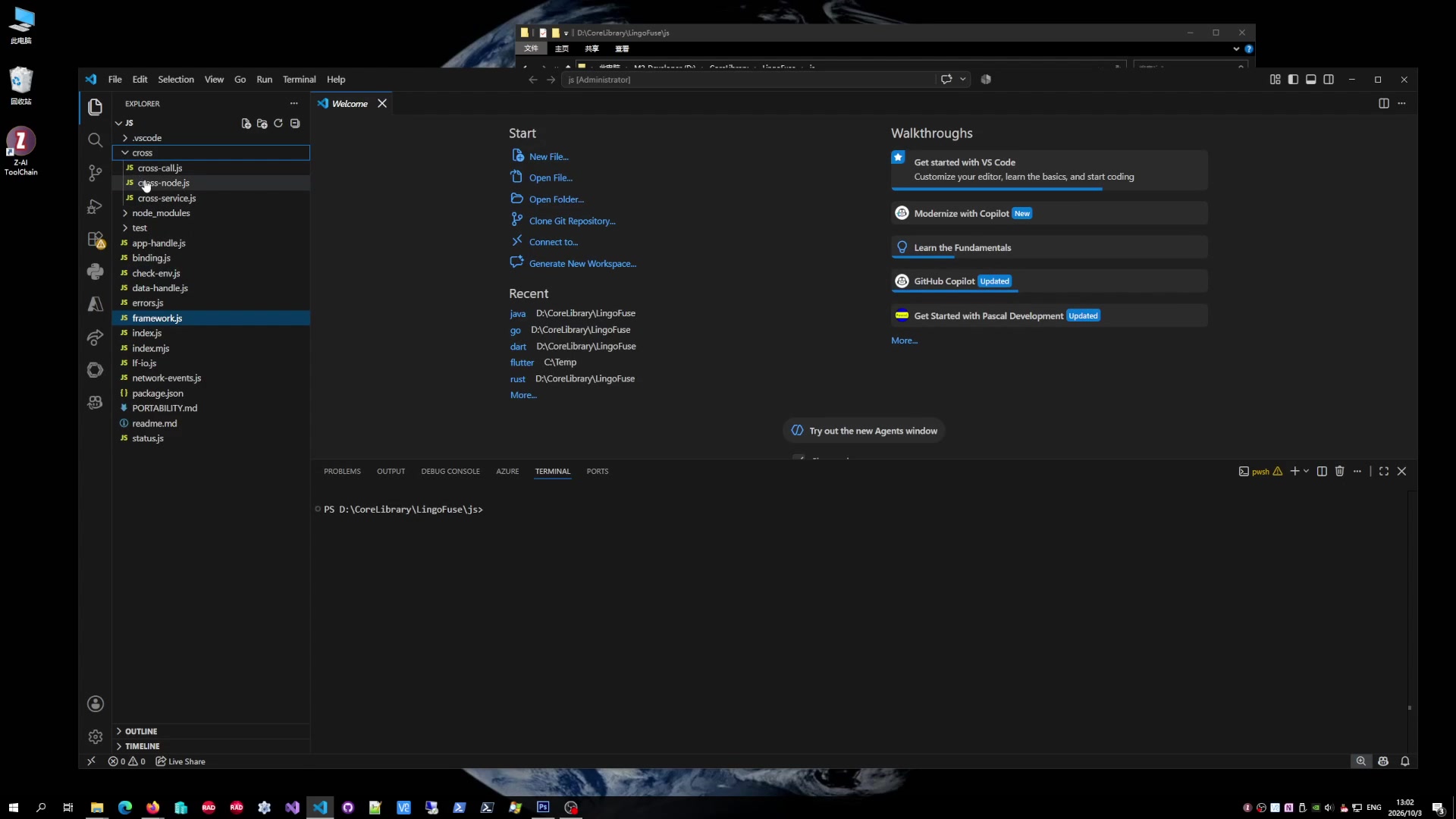
Task: Refresh the Explorer file tree
Action: 278,123
